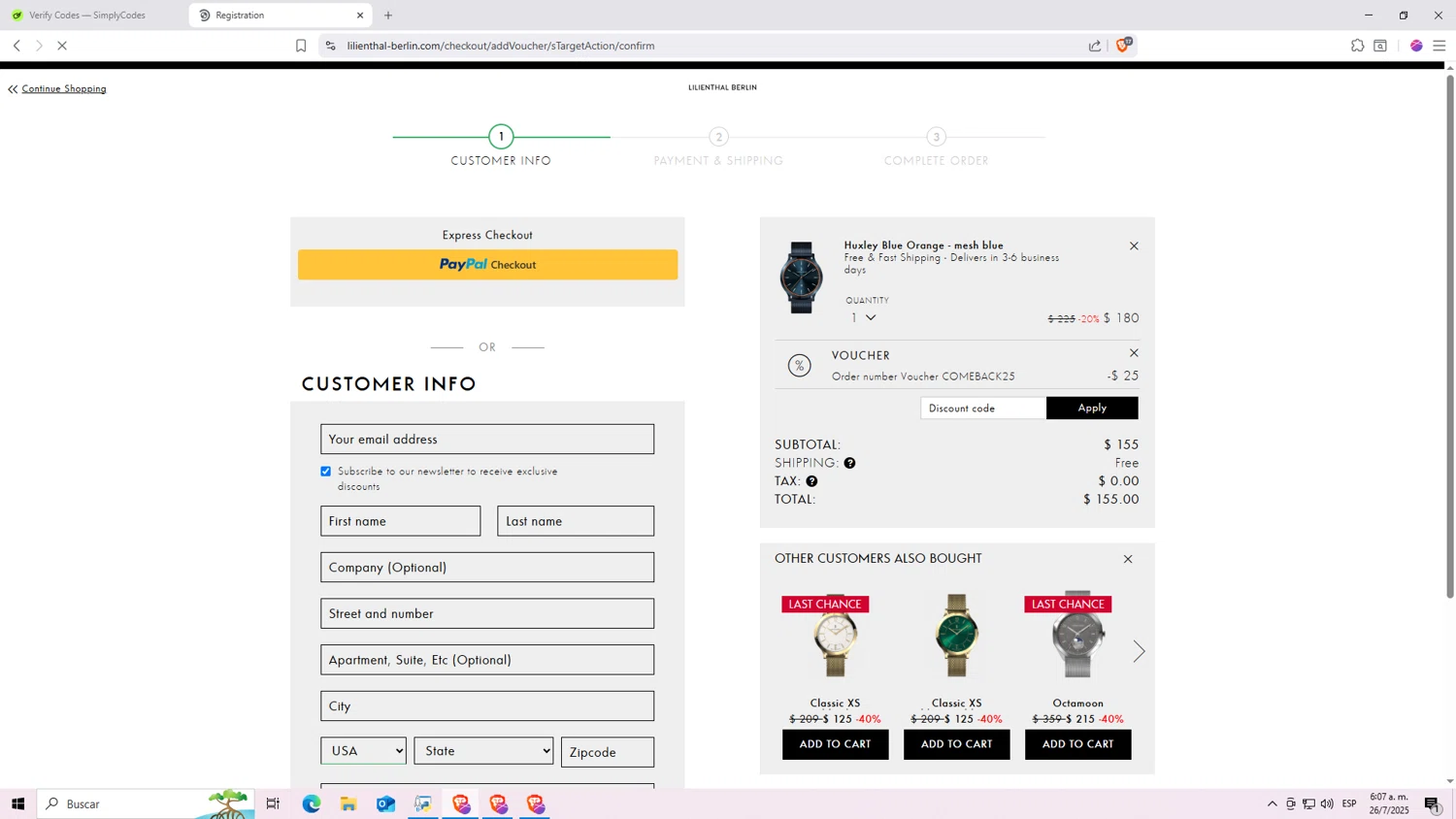This screenshot has width=1456, height=819.
Task: Remove the COMEBACK25 voucher
Action: click(x=1134, y=353)
